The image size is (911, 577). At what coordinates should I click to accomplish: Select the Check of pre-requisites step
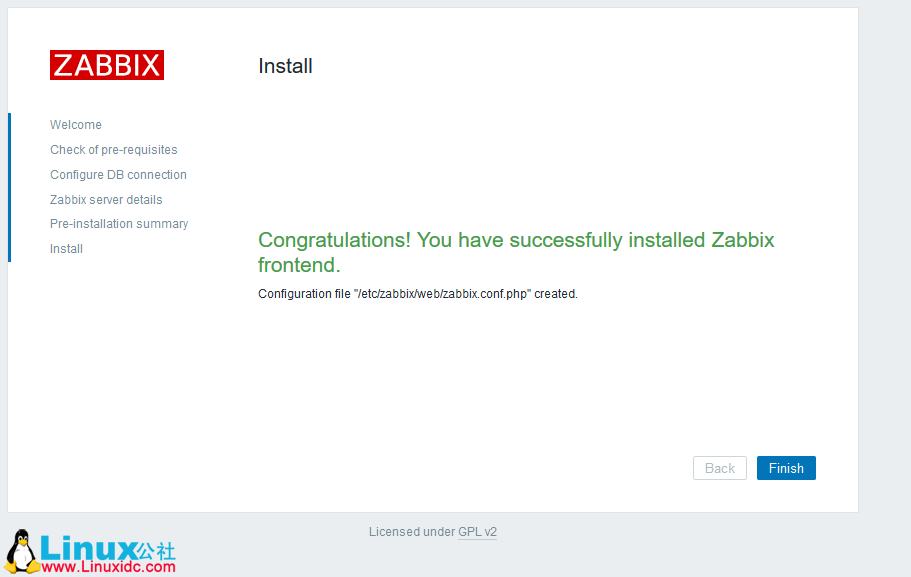tap(113, 149)
